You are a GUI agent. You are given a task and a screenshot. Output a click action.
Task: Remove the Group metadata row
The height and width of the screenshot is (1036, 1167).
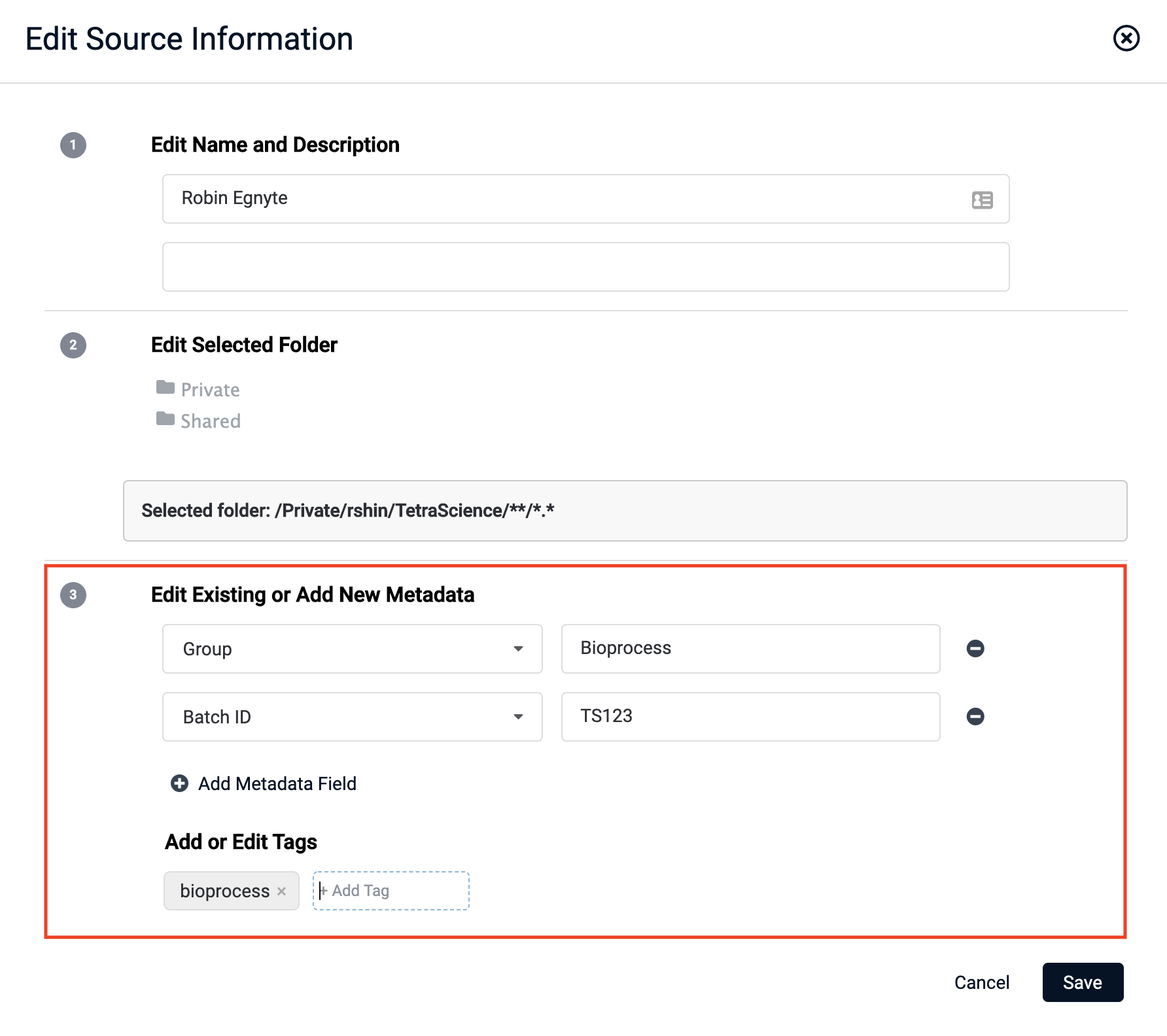pos(975,648)
